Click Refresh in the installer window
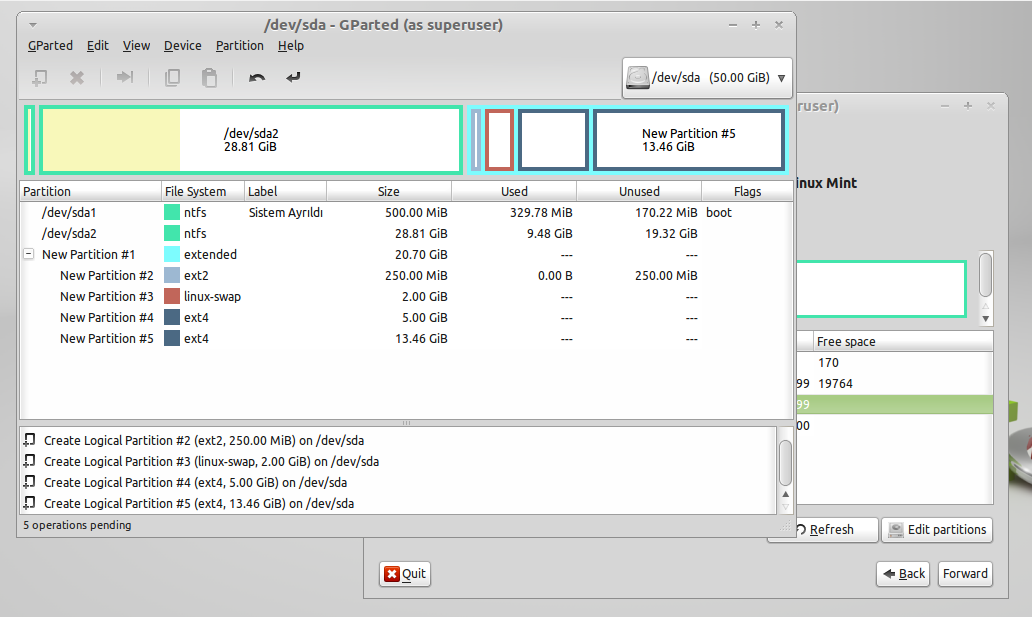Image resolution: width=1032 pixels, height=617 pixels. pos(831,530)
